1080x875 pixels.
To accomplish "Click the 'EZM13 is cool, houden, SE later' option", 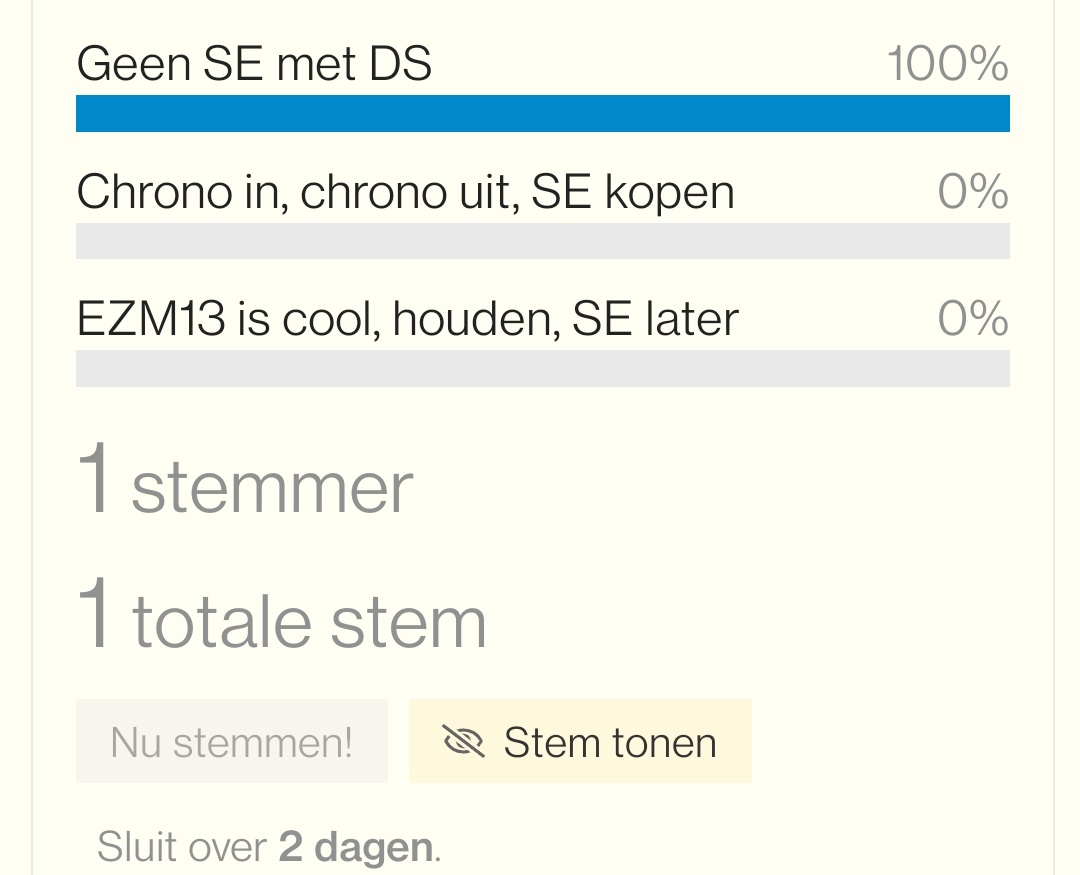I will 408,319.
